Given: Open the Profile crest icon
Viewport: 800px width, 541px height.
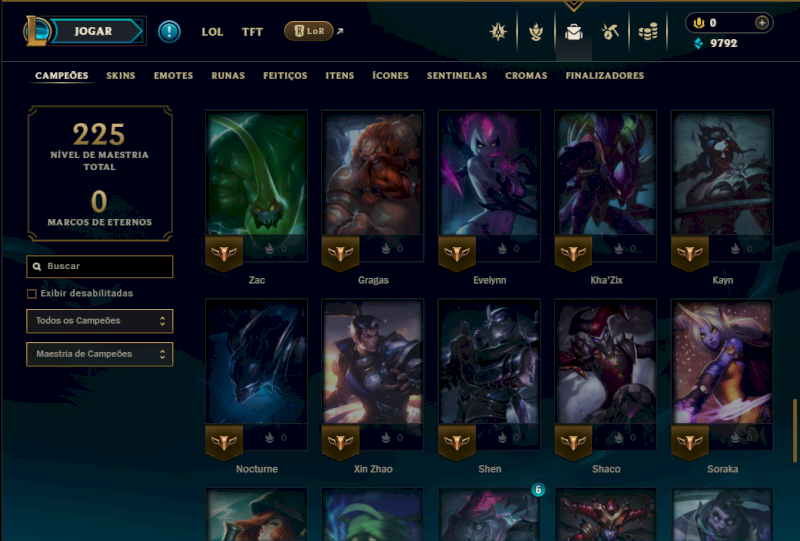Looking at the screenshot, I should [498, 32].
